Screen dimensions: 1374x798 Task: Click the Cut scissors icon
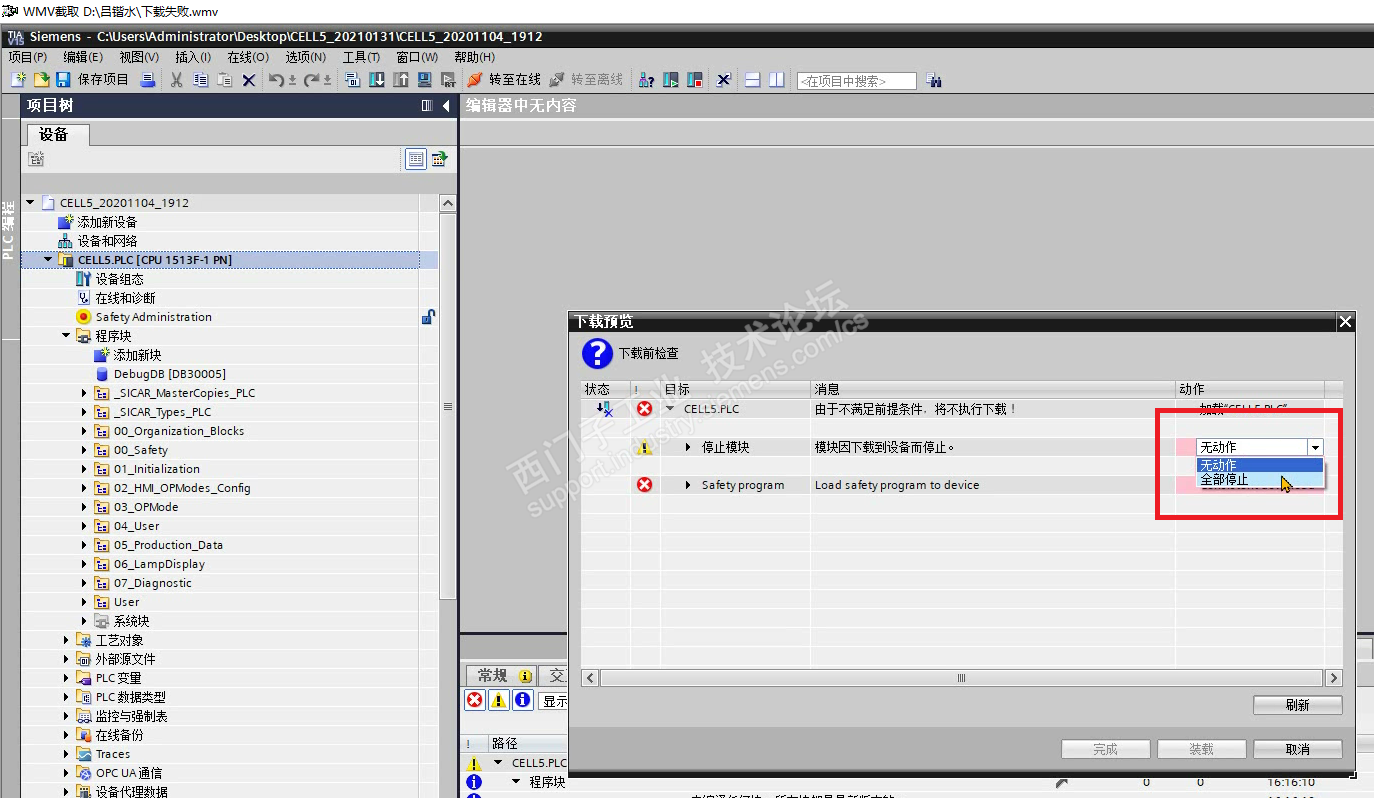click(x=177, y=80)
